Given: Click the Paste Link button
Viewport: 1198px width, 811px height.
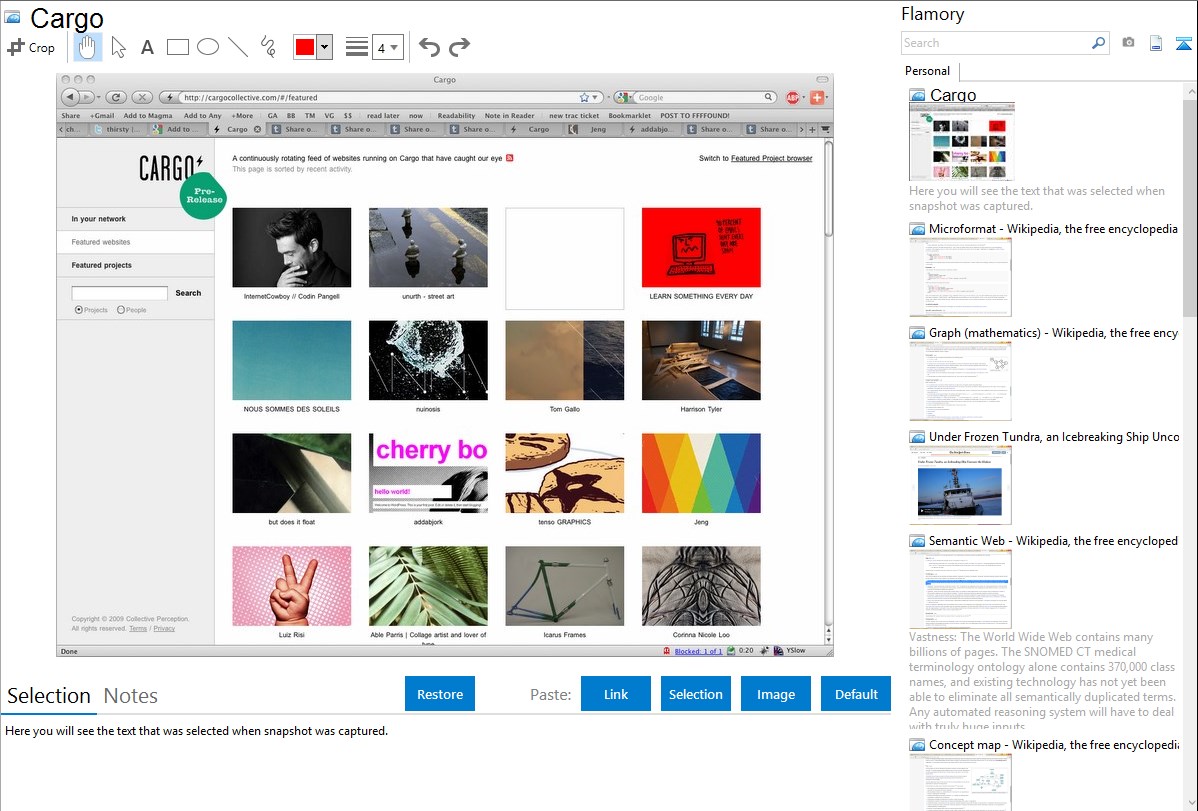Looking at the screenshot, I should pyautogui.click(x=616, y=694).
